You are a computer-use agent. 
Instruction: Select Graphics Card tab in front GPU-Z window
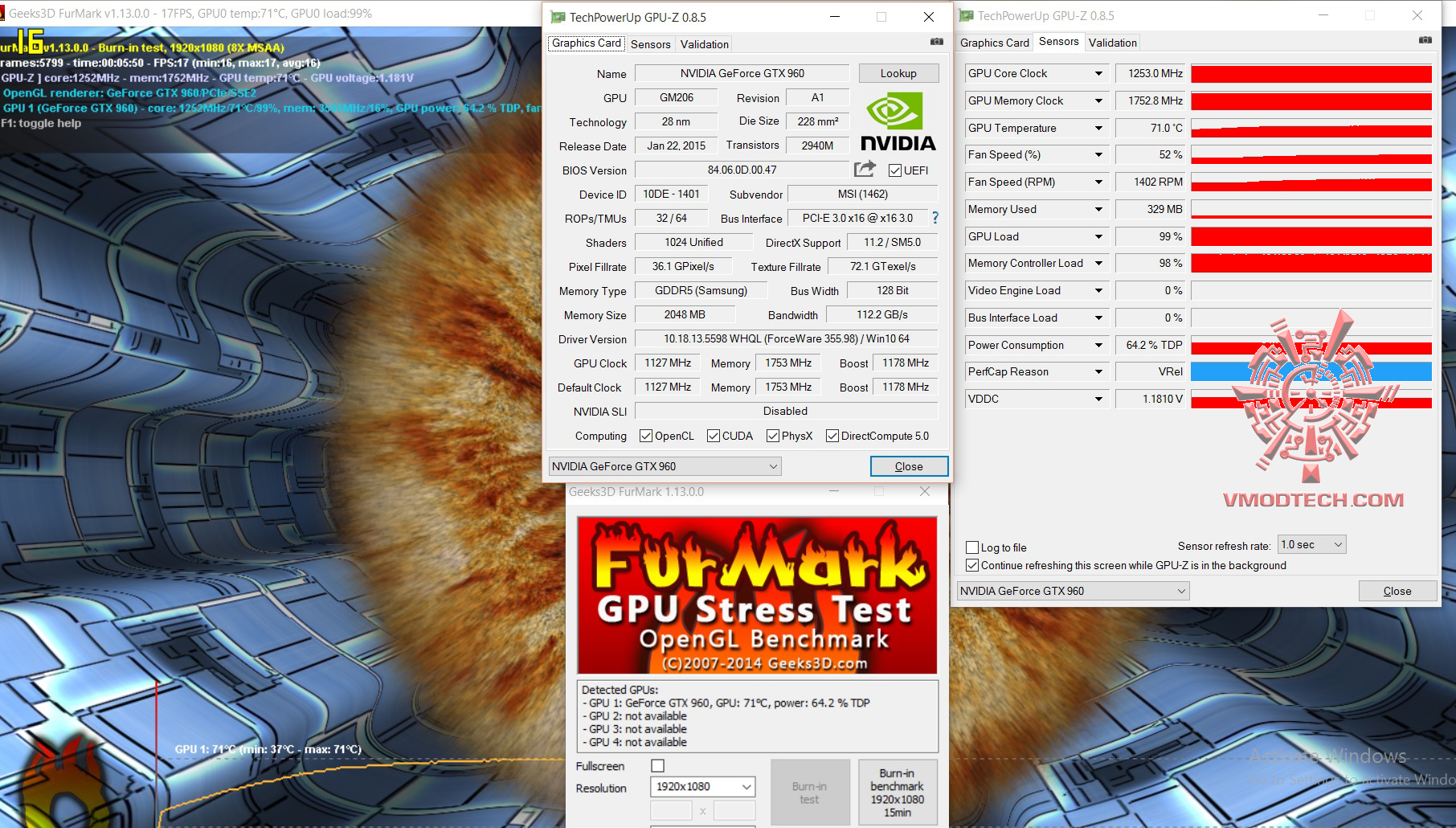[587, 43]
